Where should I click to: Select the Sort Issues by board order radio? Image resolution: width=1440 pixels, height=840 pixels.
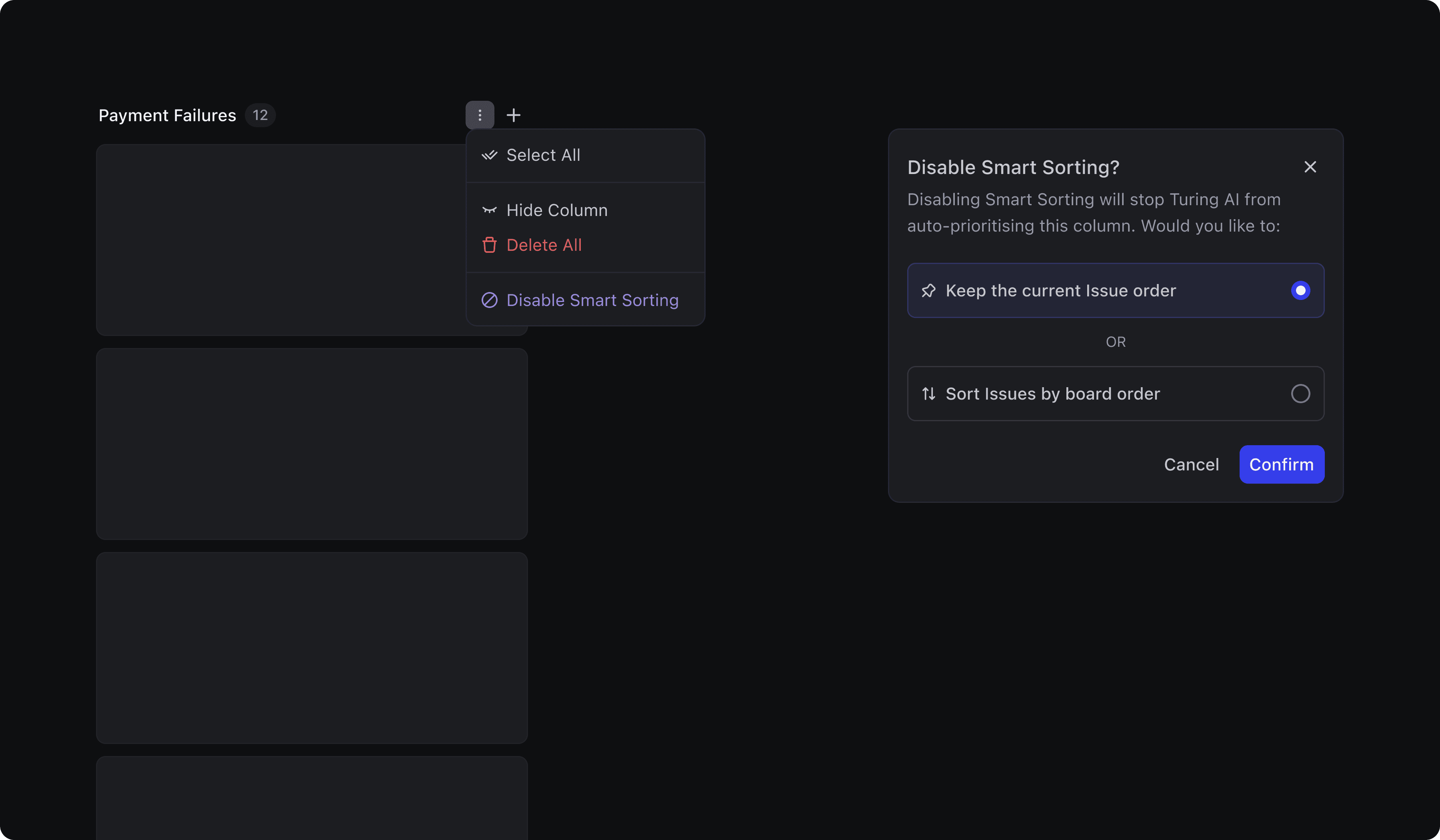[x=1300, y=394]
